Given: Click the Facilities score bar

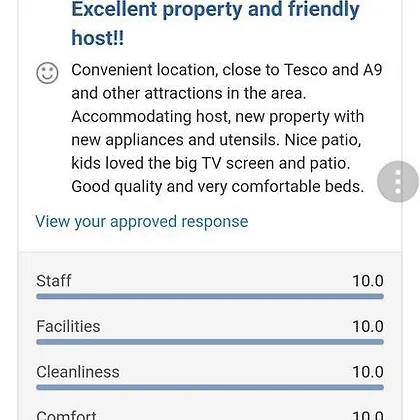Looking at the screenshot, I should click(210, 342).
